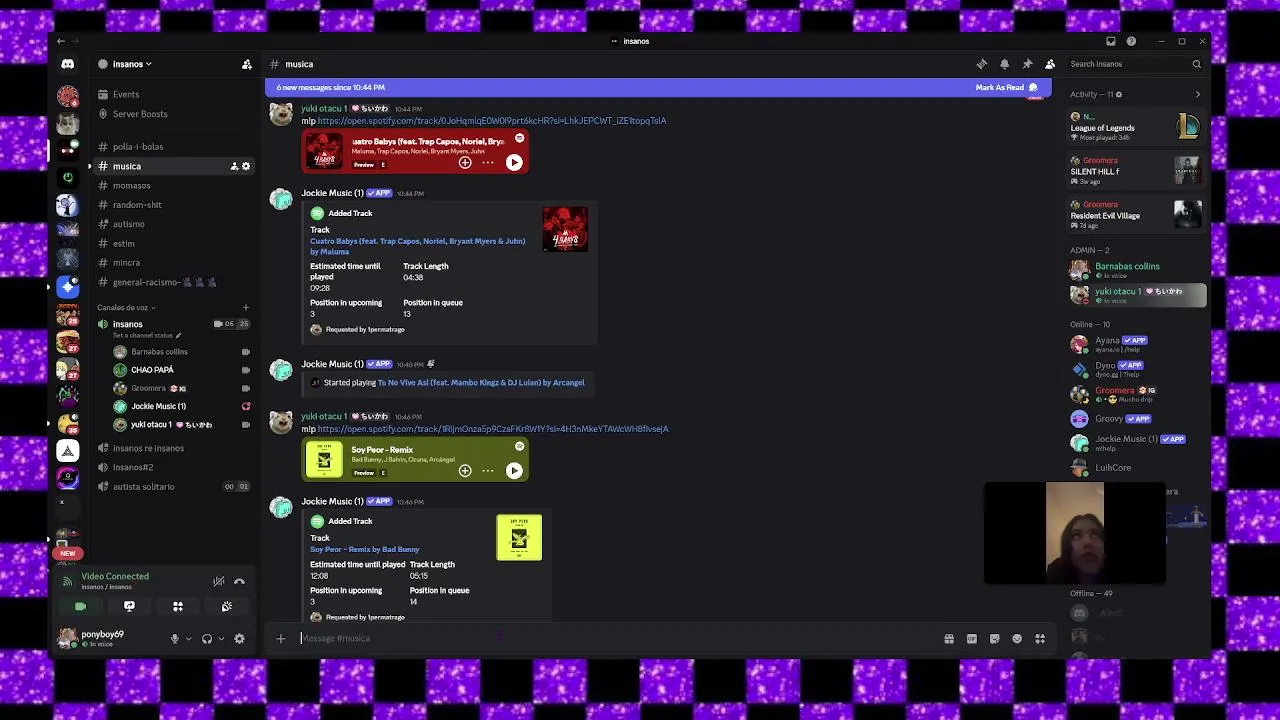This screenshot has height=720, width=1280.
Task: Open more options on Cuatro Babys embed
Action: (488, 162)
